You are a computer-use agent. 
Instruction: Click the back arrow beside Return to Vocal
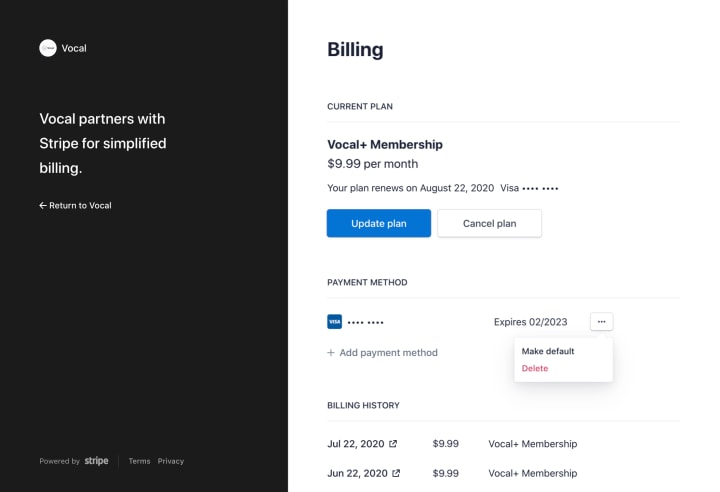(x=43, y=205)
